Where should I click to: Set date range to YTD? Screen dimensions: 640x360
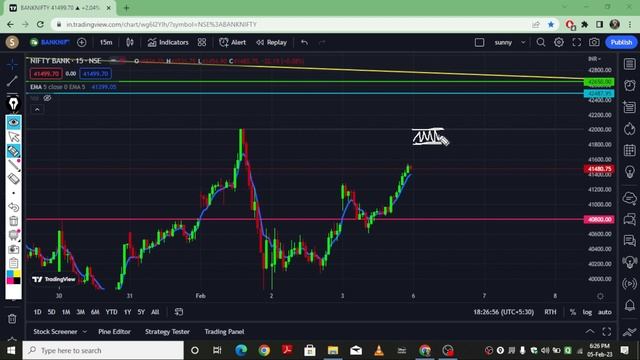point(111,312)
